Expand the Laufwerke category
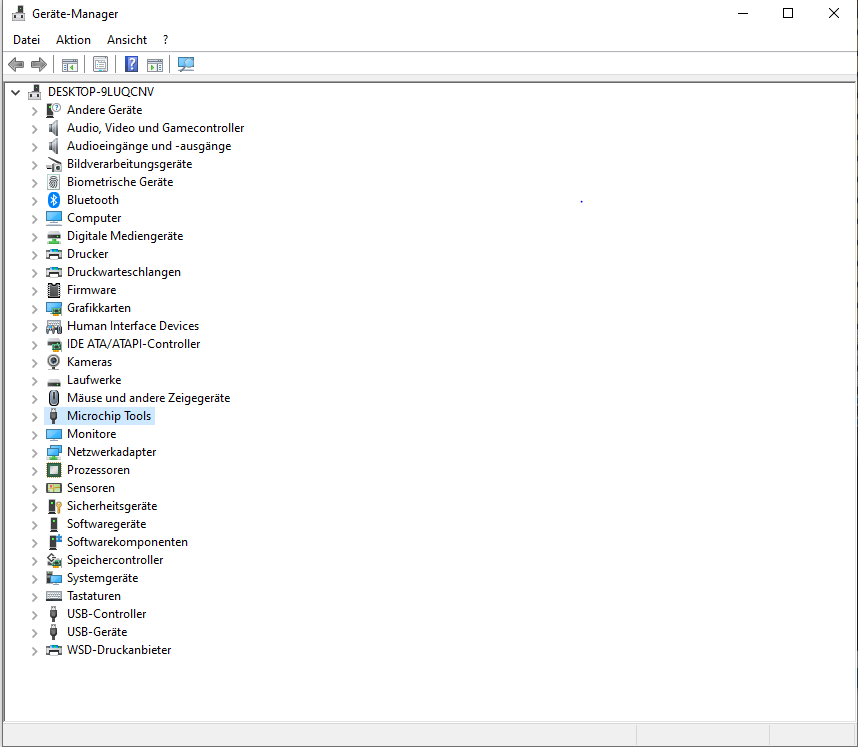The height and width of the screenshot is (747, 858). coord(34,381)
